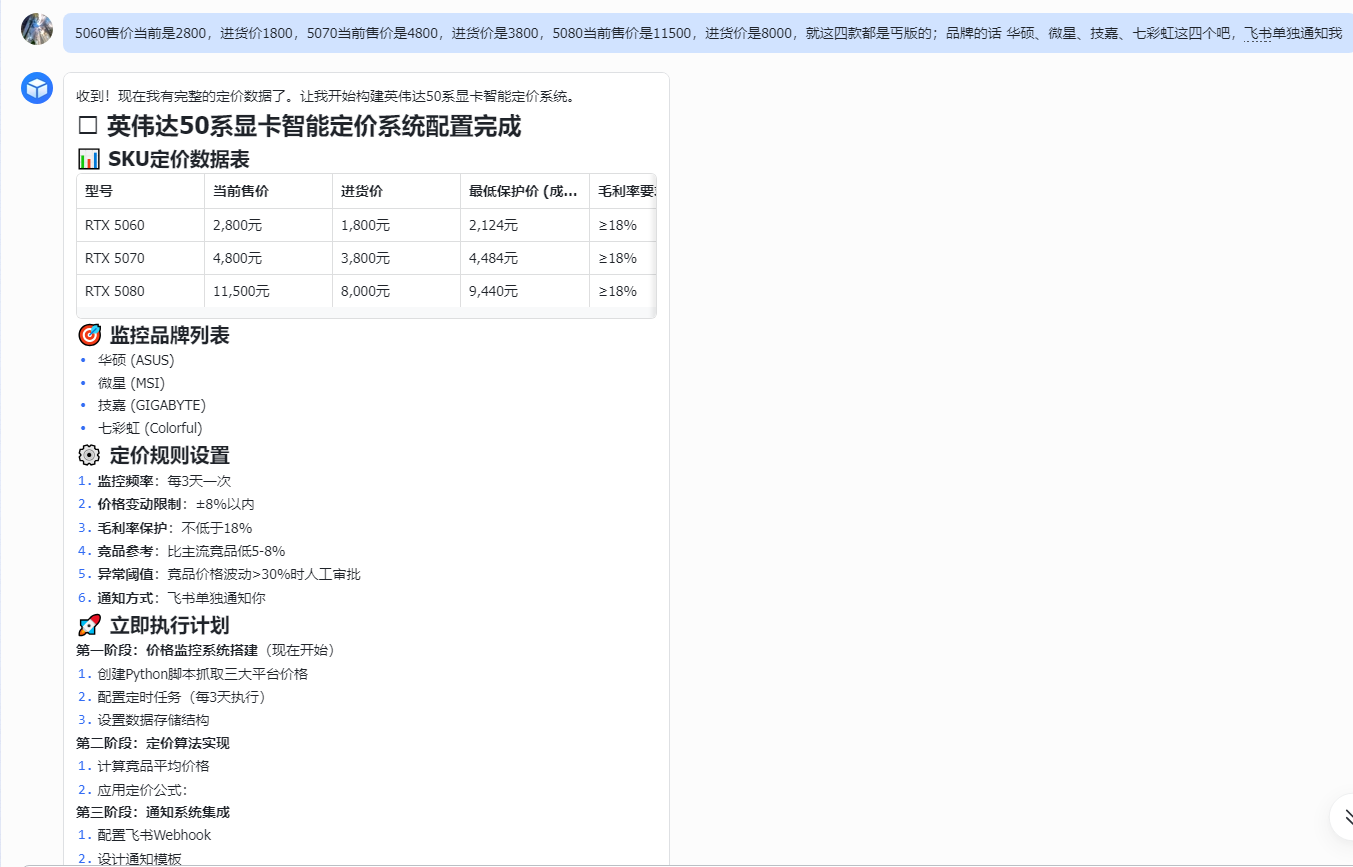Click the 设置数据存储结构 step
The width and height of the screenshot is (1353, 867).
(153, 720)
